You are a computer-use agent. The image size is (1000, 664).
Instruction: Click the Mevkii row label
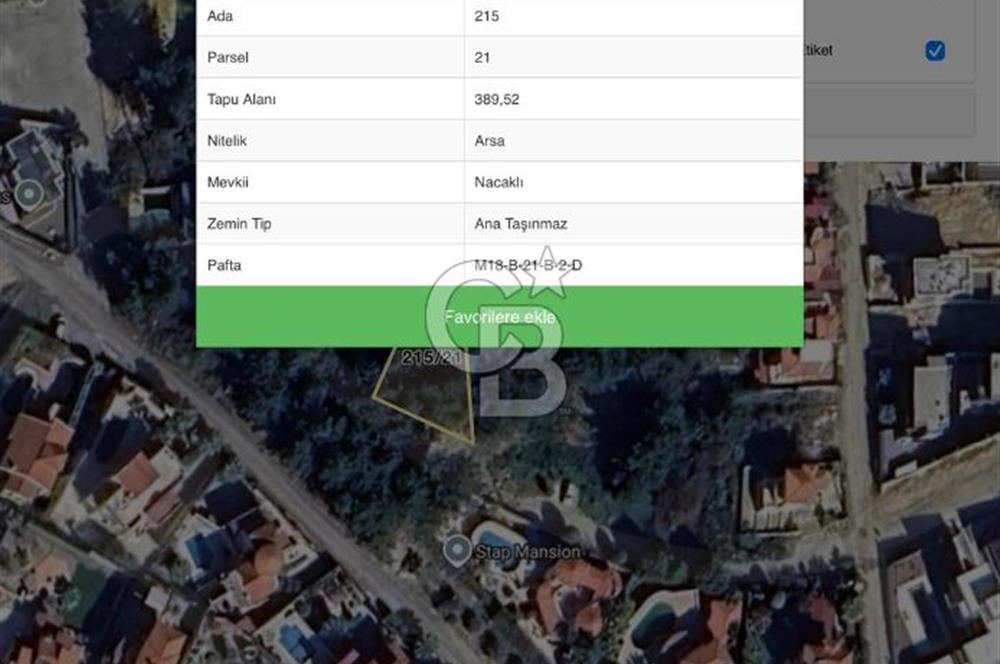(228, 182)
